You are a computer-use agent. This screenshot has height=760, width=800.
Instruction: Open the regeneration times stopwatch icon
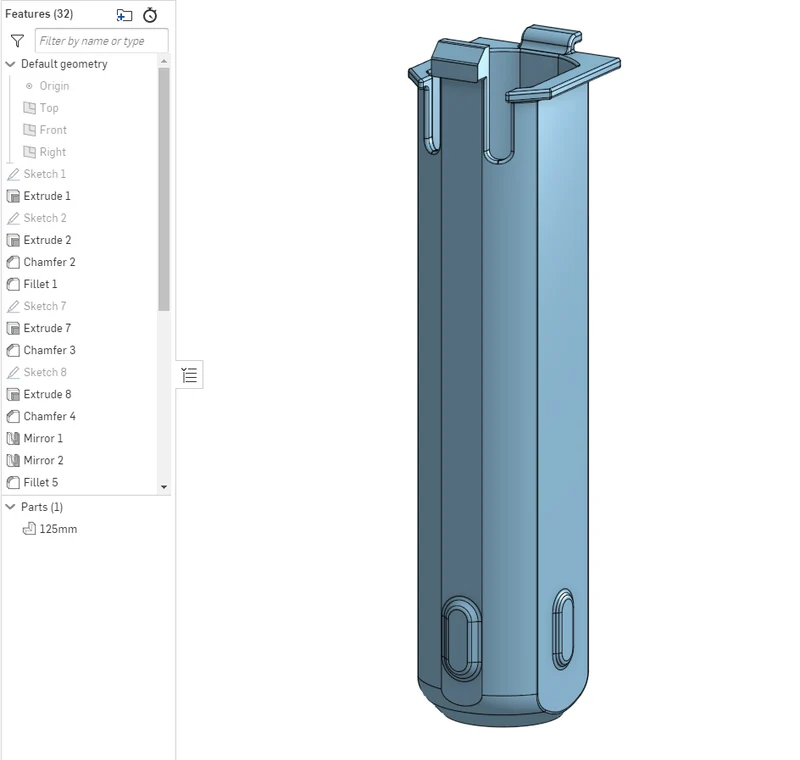click(150, 15)
